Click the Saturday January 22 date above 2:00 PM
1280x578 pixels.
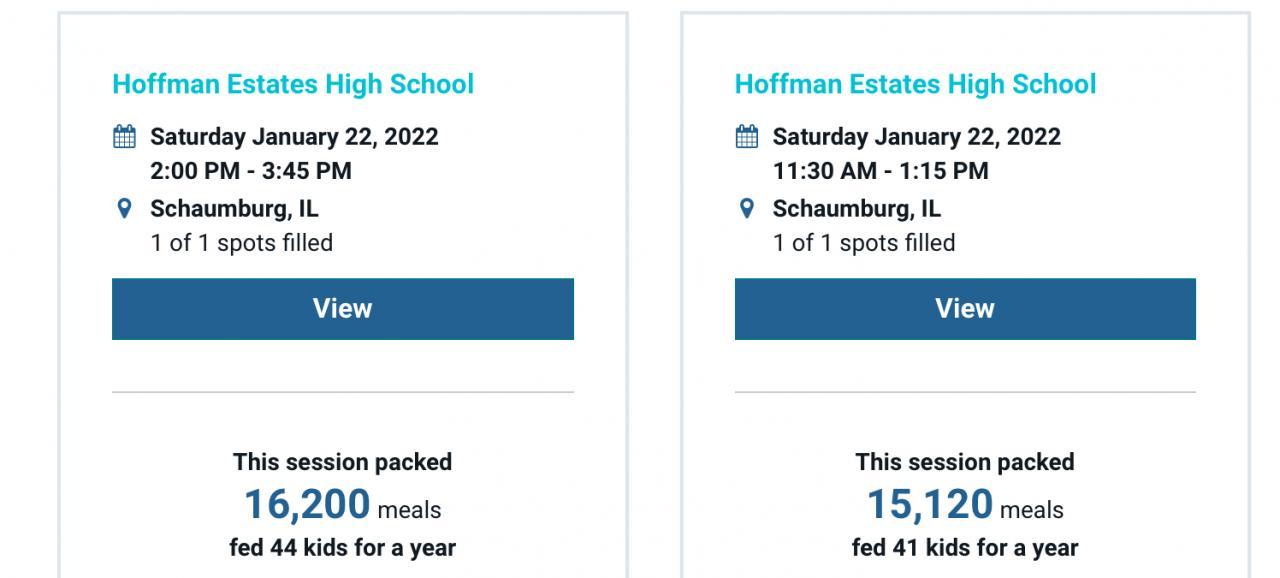pyautogui.click(x=294, y=137)
